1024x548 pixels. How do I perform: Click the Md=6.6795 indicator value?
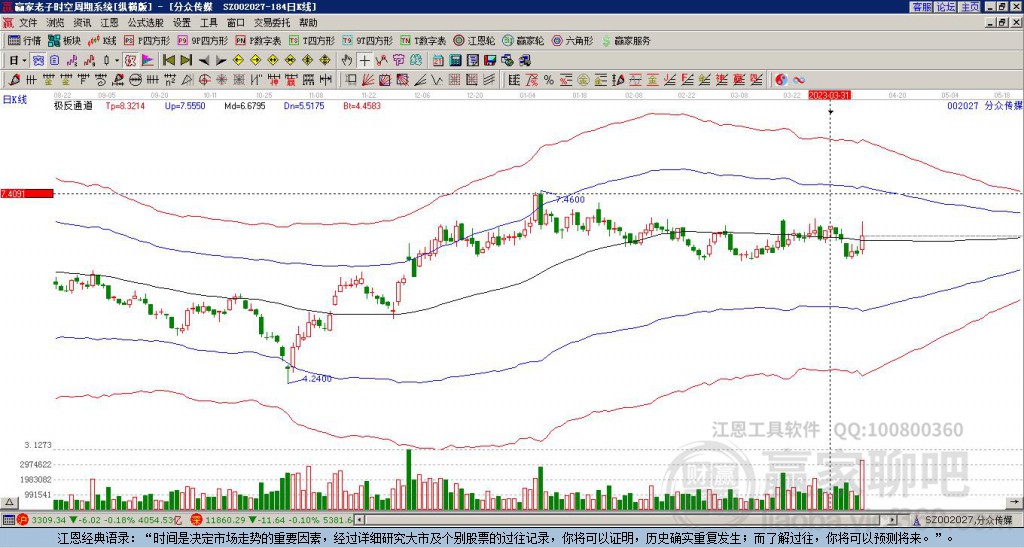tap(245, 106)
